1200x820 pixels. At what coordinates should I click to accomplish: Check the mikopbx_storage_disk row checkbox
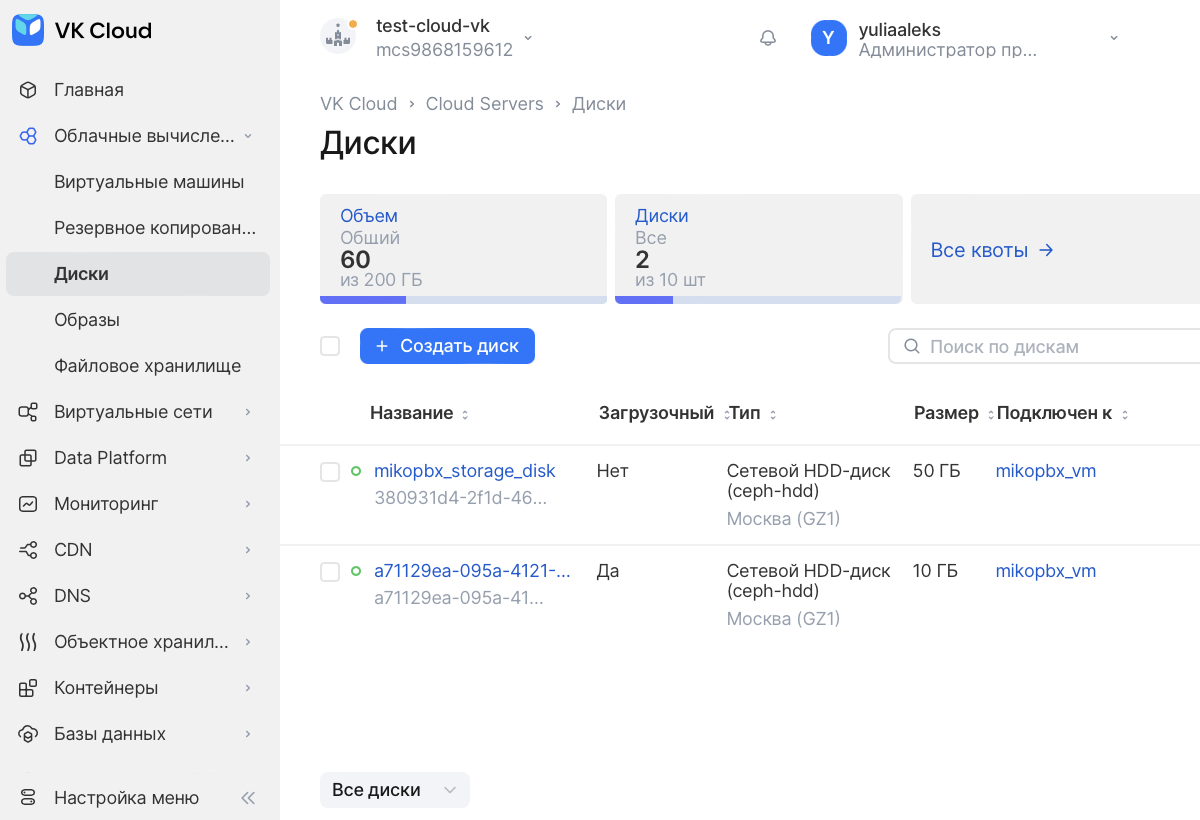click(330, 472)
